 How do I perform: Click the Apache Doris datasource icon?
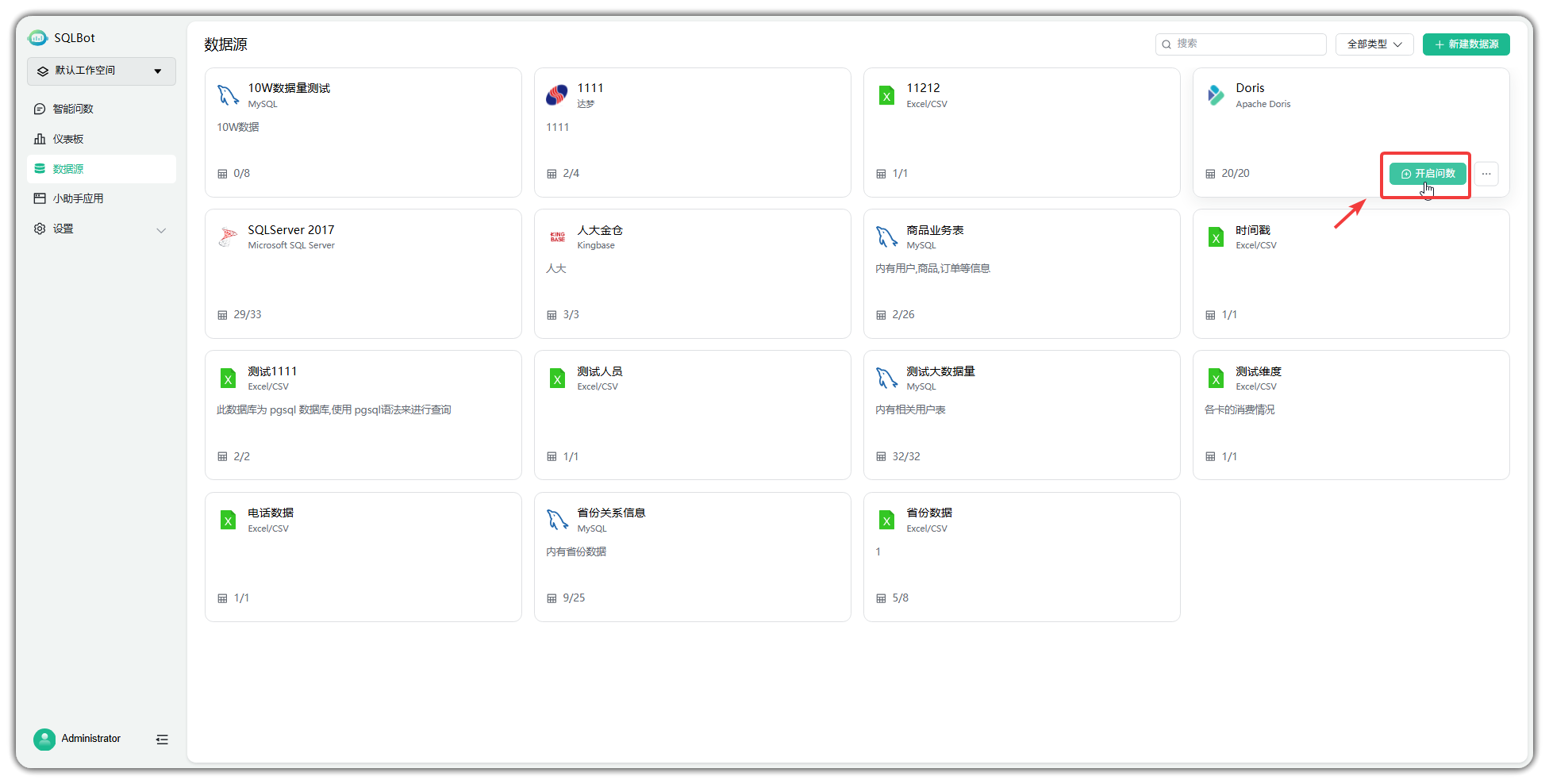coord(1215,95)
